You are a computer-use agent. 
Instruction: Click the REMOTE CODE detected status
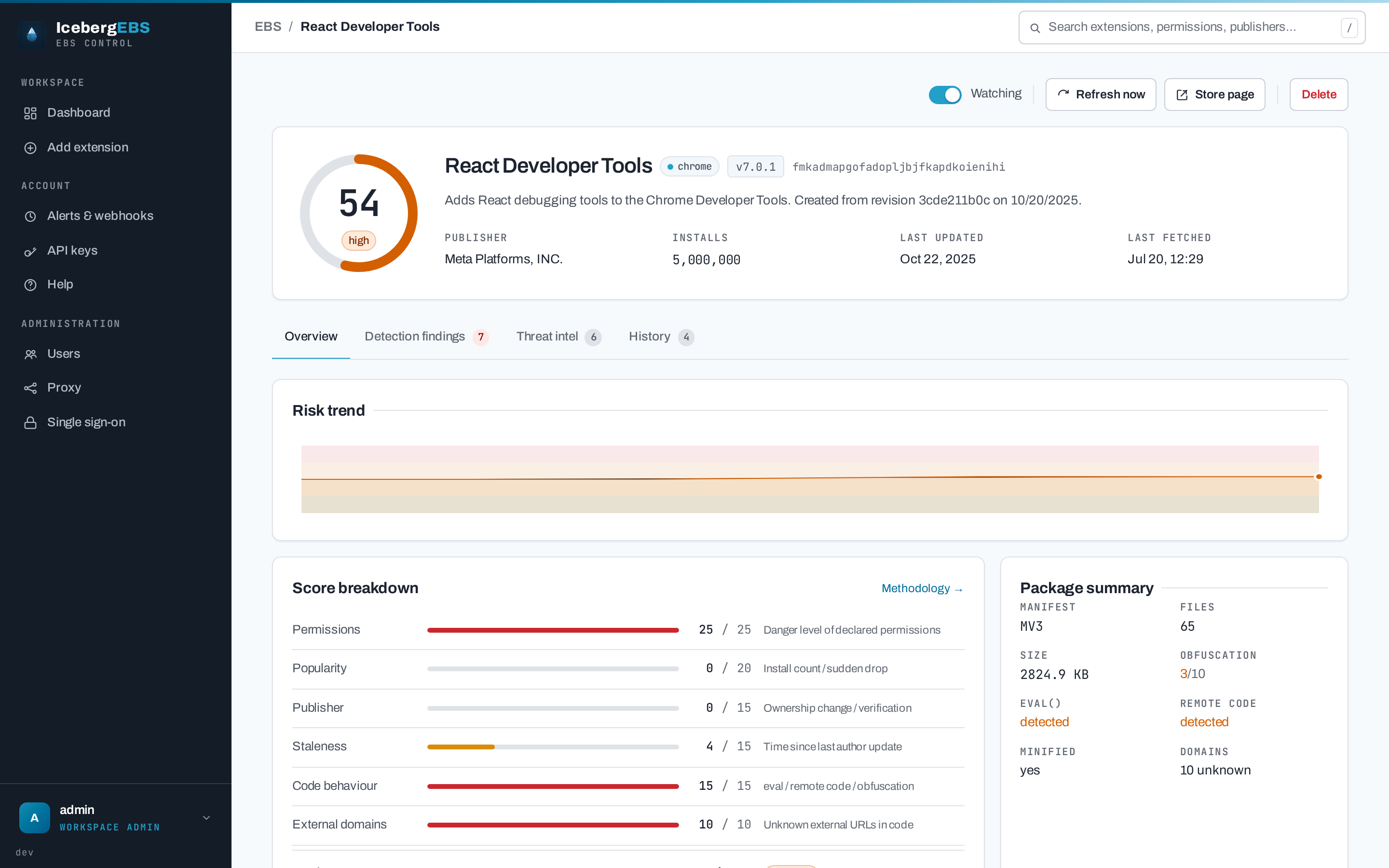pyautogui.click(x=1204, y=722)
